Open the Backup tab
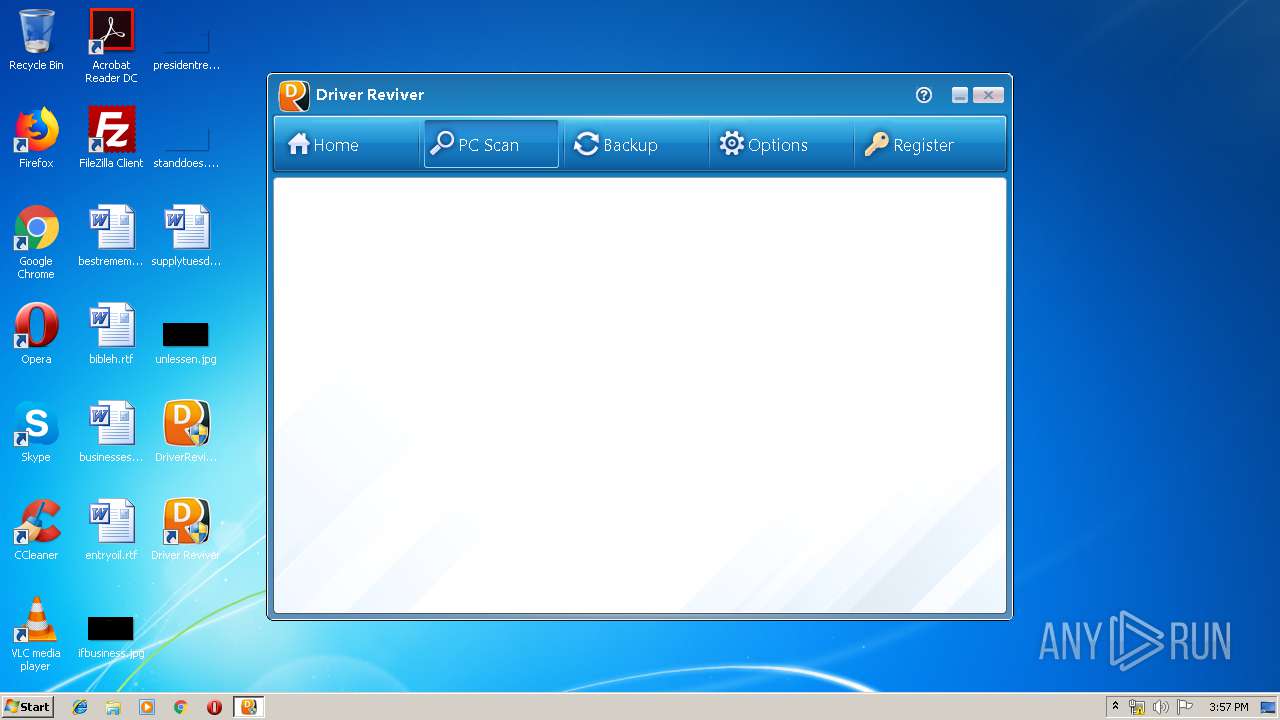 point(636,145)
